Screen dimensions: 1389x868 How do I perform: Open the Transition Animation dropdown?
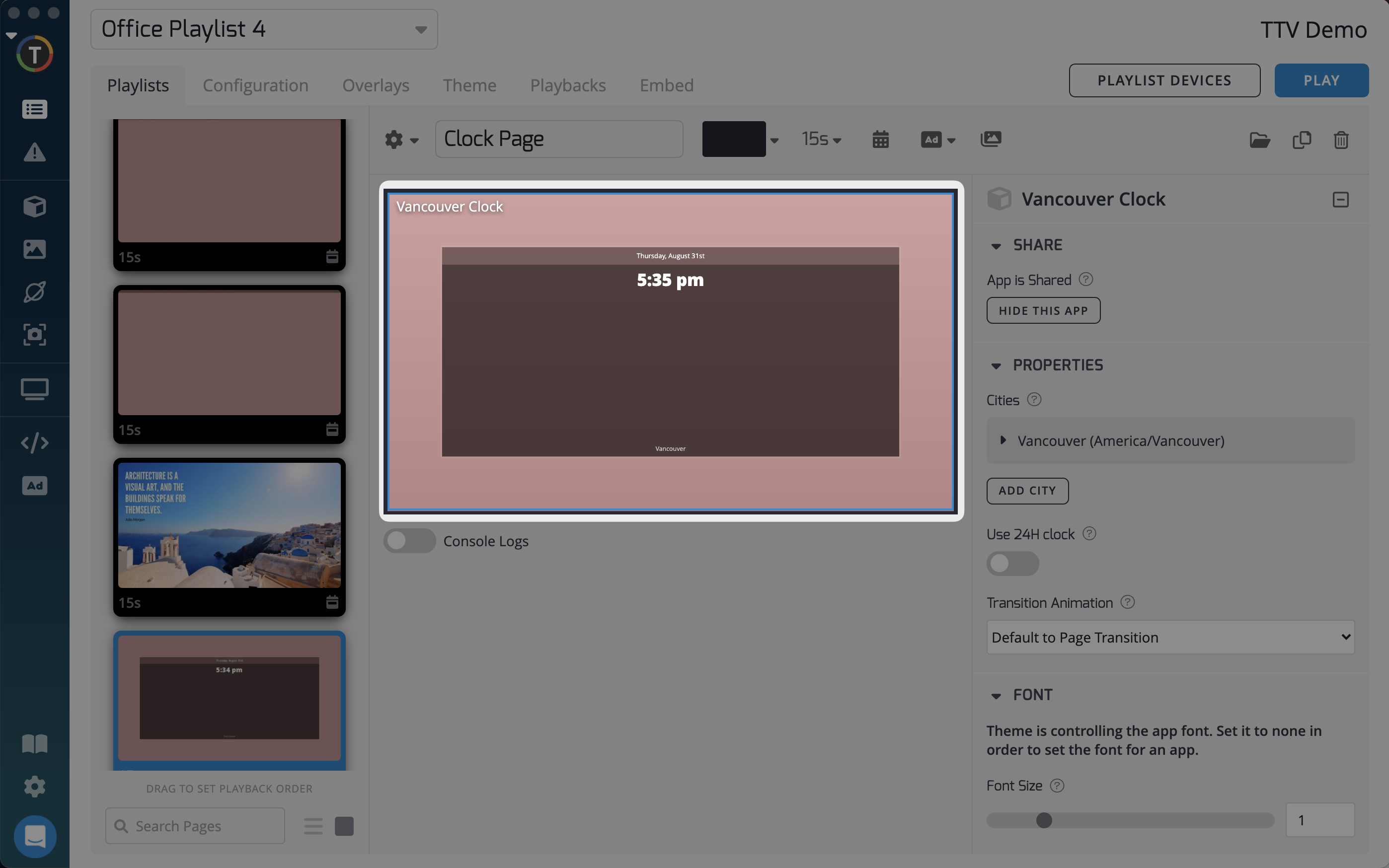click(x=1169, y=637)
